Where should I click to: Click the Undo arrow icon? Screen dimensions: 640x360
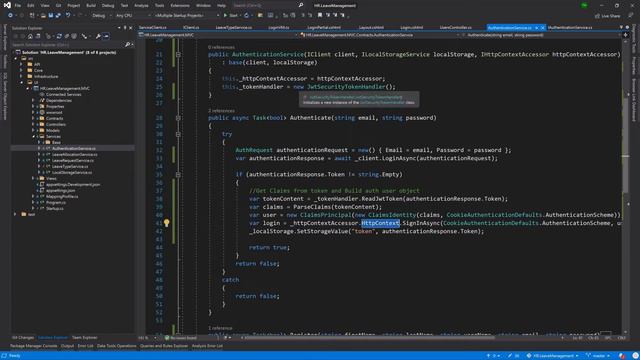(68, 16)
